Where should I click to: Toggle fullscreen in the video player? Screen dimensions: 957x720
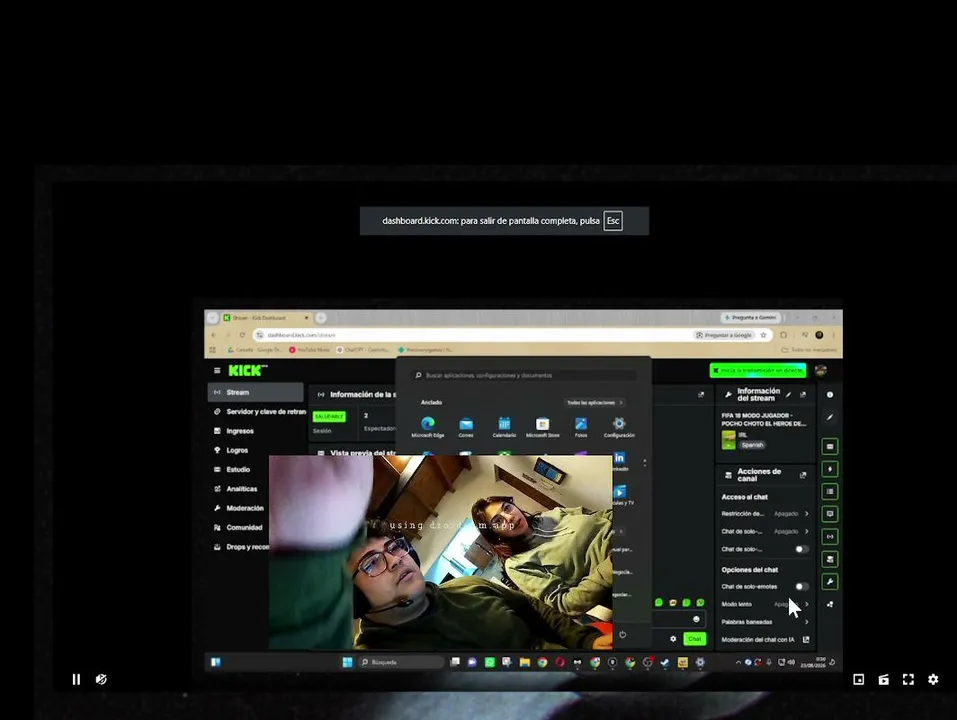click(908, 679)
